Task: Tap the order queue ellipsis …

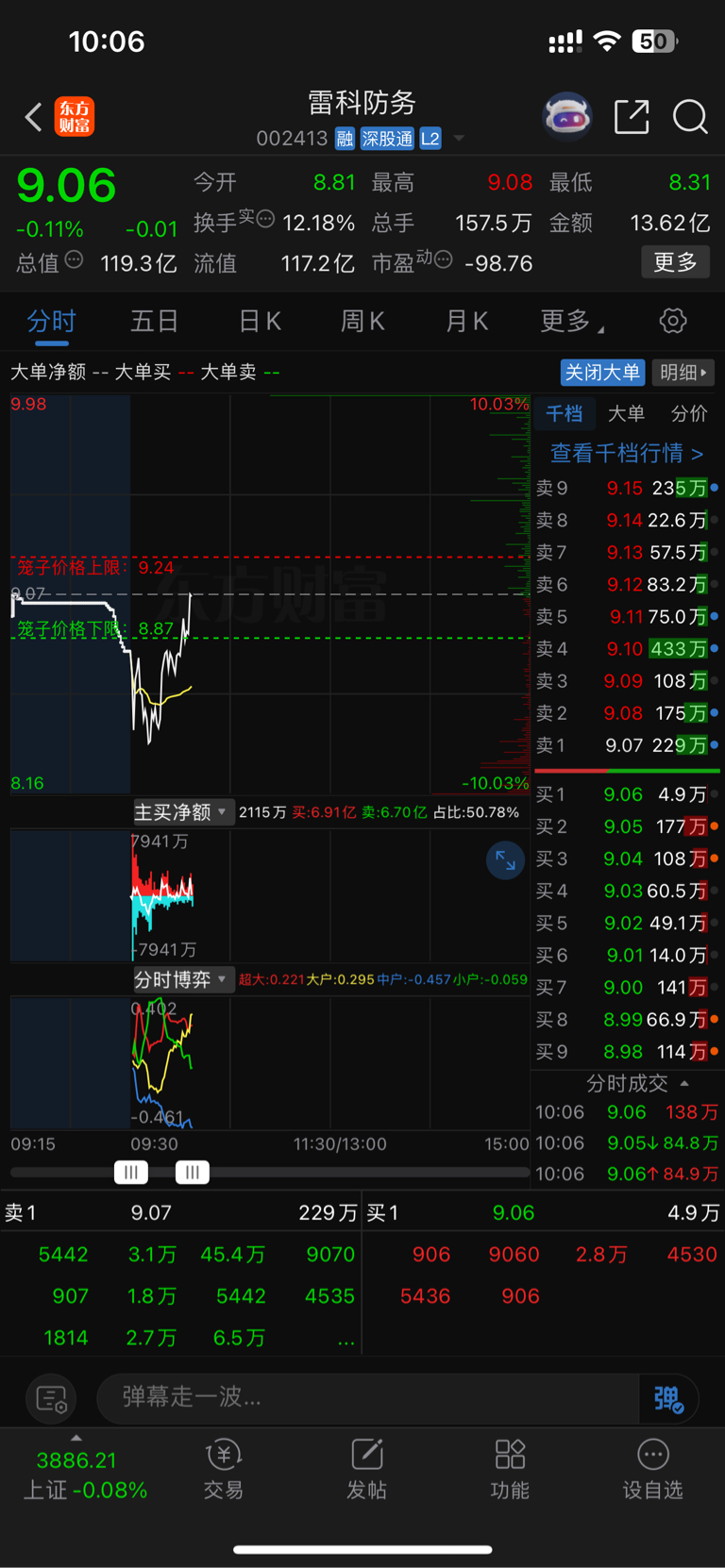Action: click(346, 1339)
